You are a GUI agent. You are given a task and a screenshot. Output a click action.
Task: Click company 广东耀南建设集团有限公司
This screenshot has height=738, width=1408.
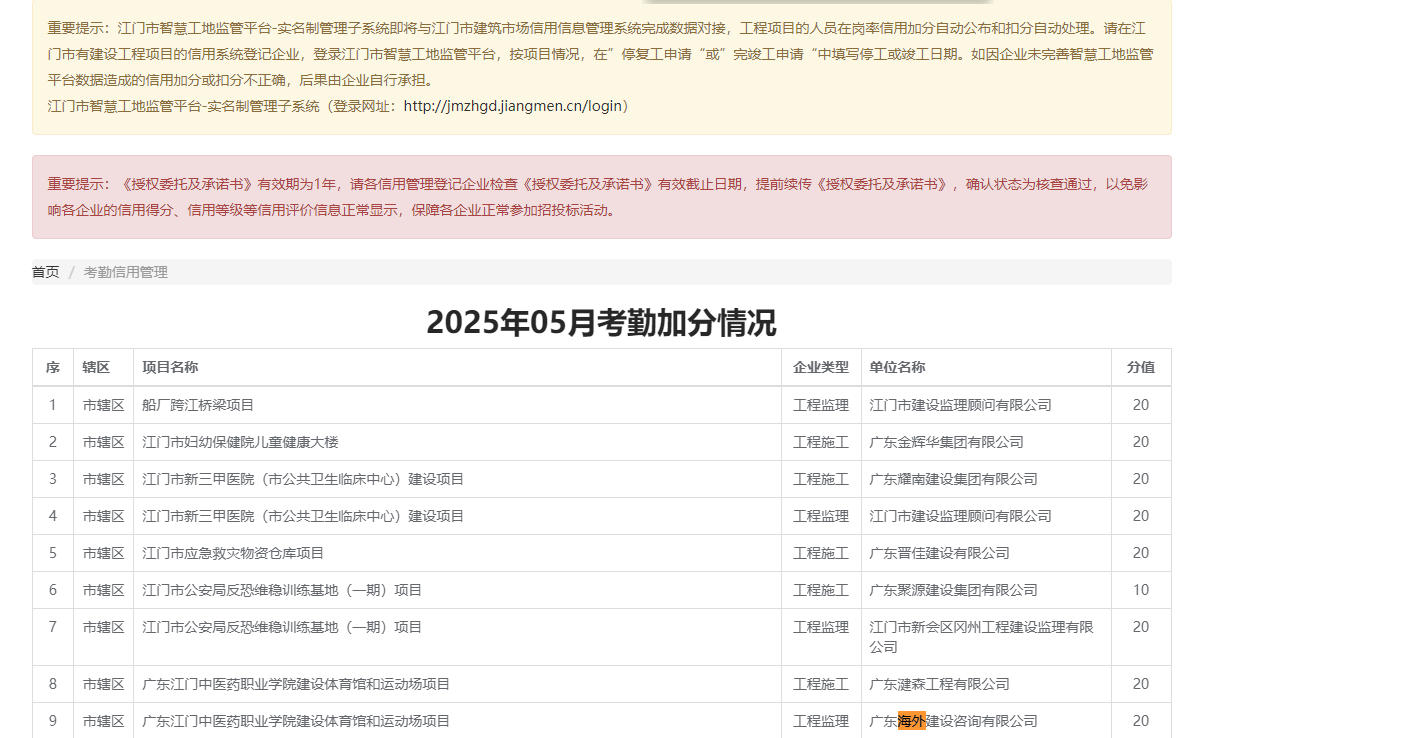[x=953, y=479]
